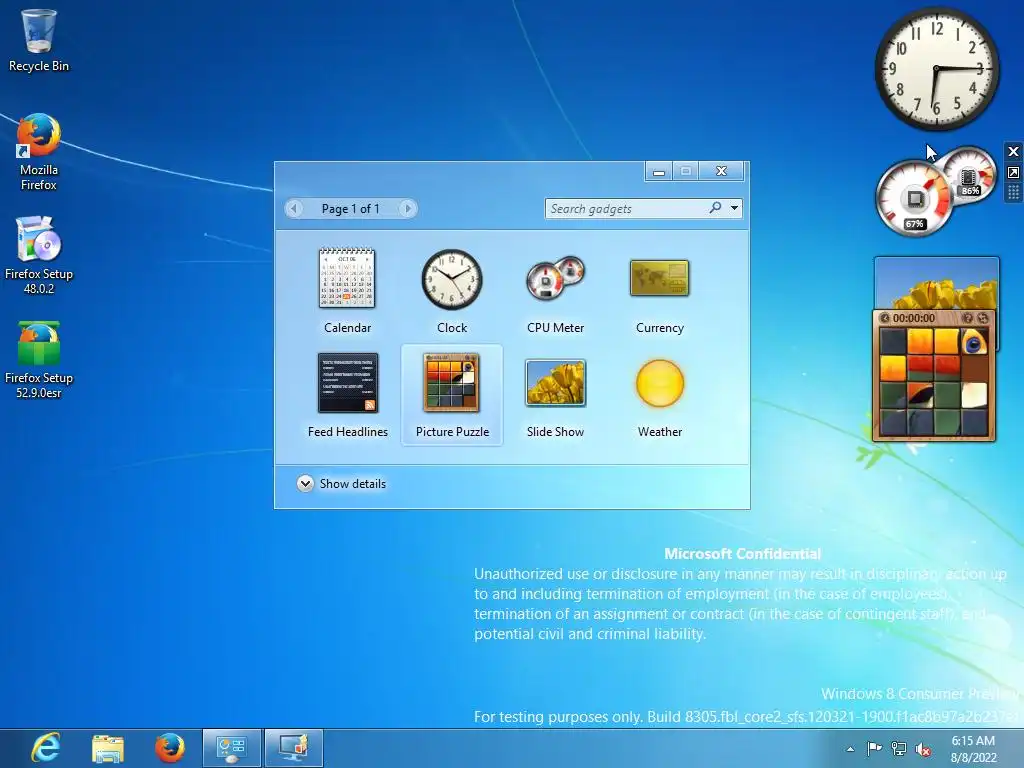Open Internet Explorer from the taskbar
The image size is (1024, 768).
pos(46,748)
